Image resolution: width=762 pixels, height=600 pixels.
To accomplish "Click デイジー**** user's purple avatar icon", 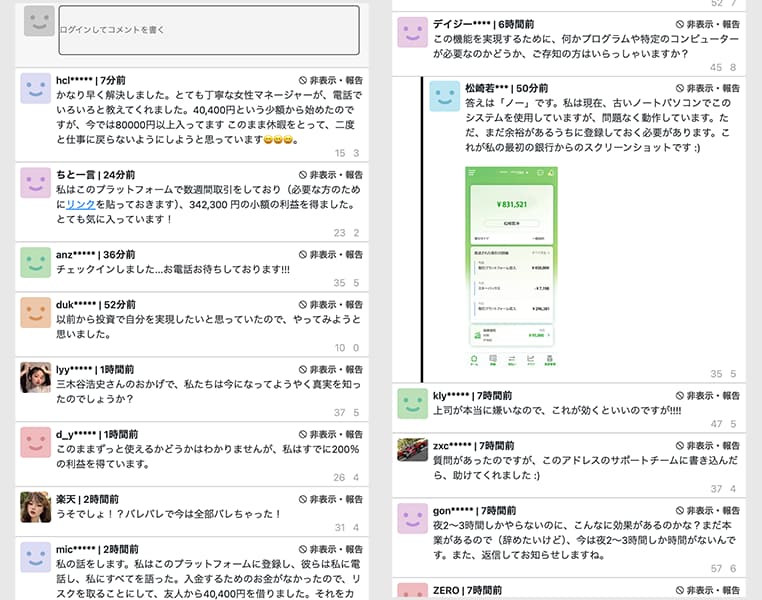I will click(x=413, y=32).
